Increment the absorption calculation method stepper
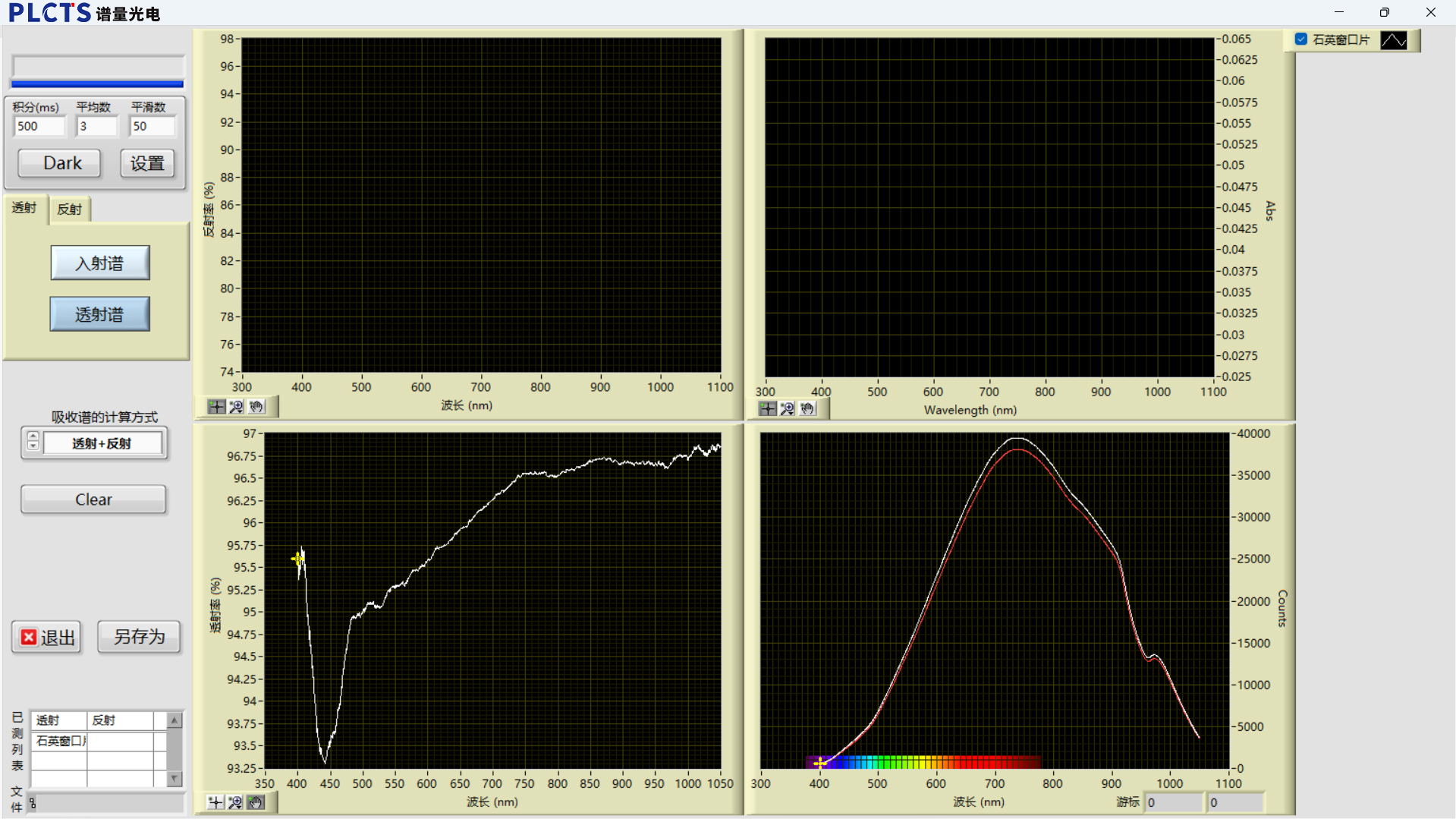1456x819 pixels. tap(33, 437)
